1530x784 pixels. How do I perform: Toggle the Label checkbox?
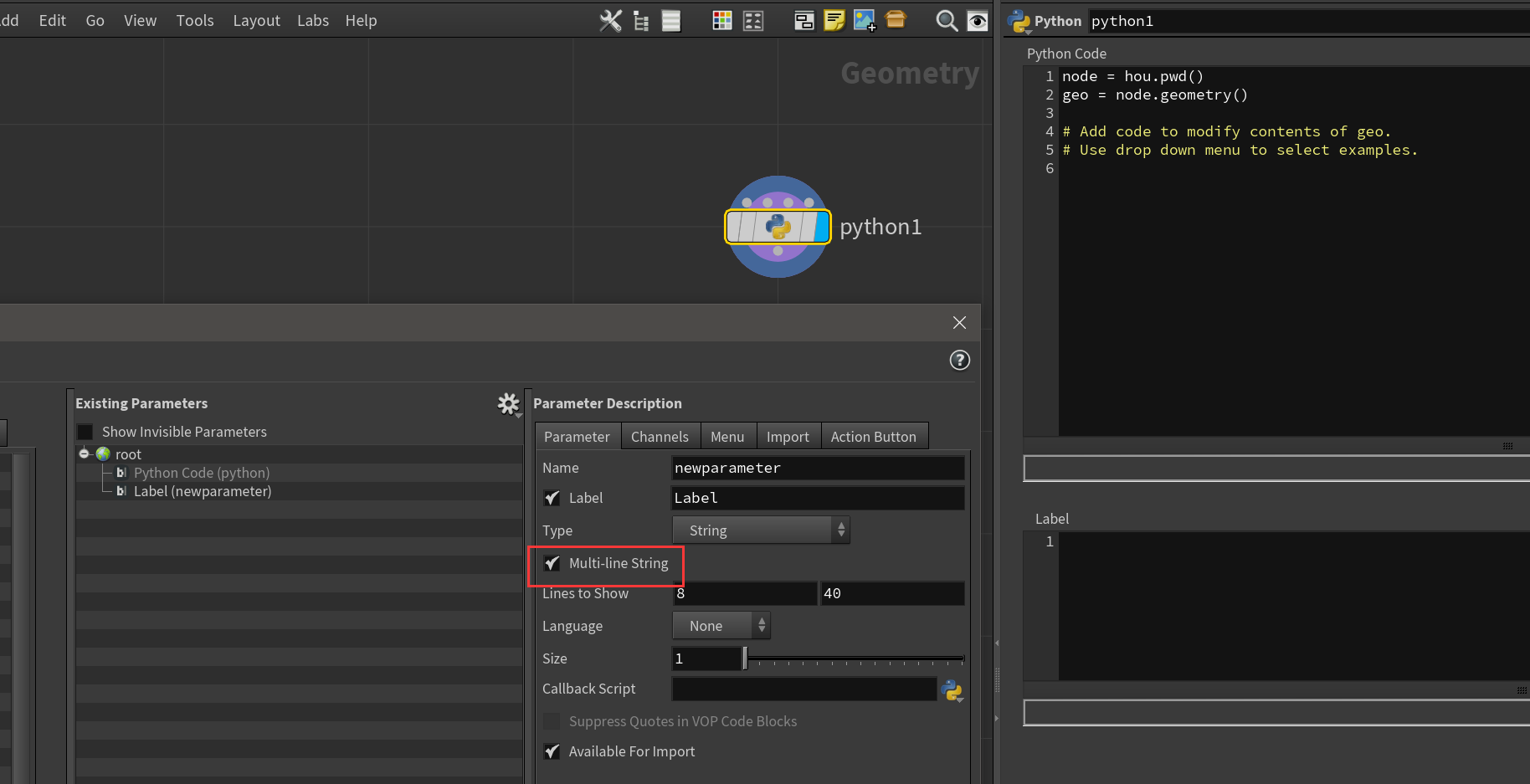tap(552, 498)
